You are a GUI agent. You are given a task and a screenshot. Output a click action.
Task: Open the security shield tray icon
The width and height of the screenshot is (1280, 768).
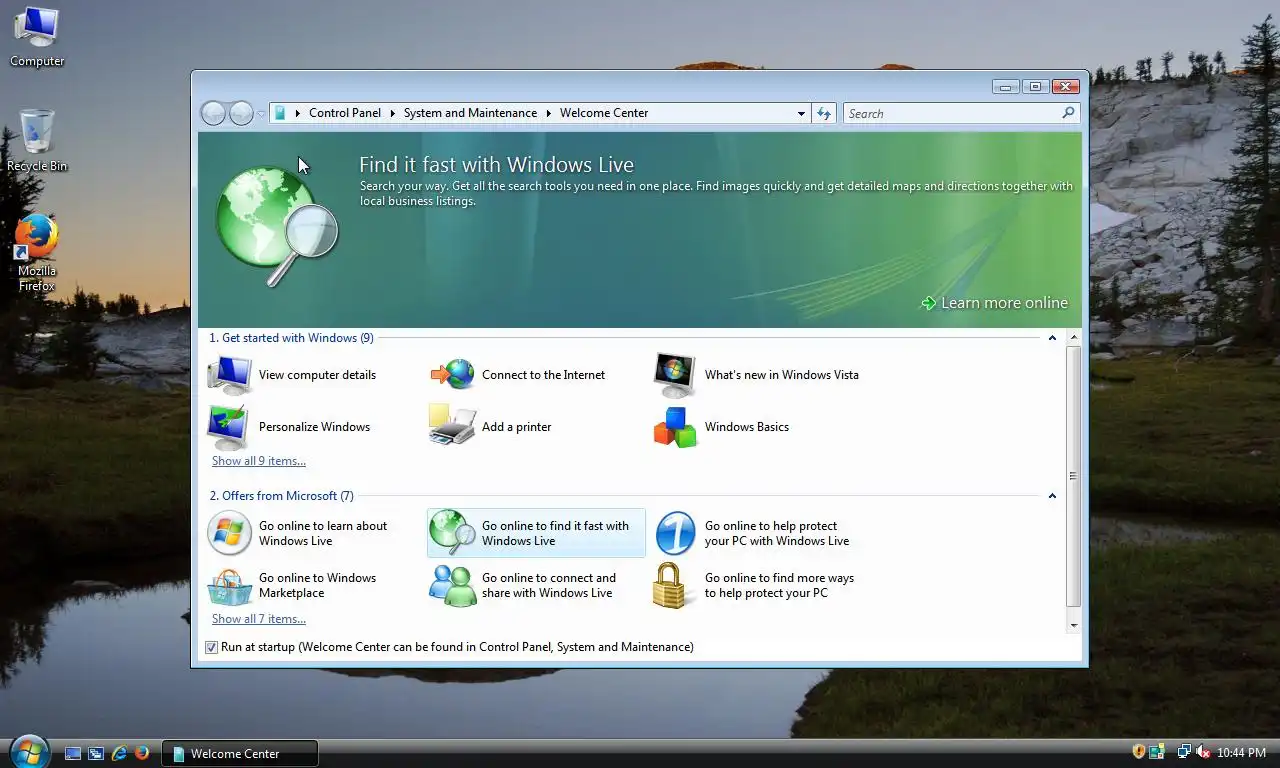pos(1138,752)
